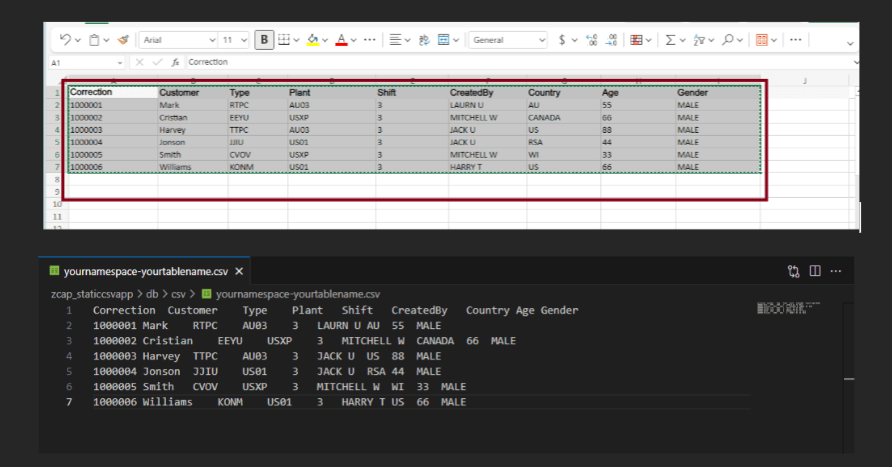Click the Paste clipboard icon
Screen dimensions: 892x467
94,40
